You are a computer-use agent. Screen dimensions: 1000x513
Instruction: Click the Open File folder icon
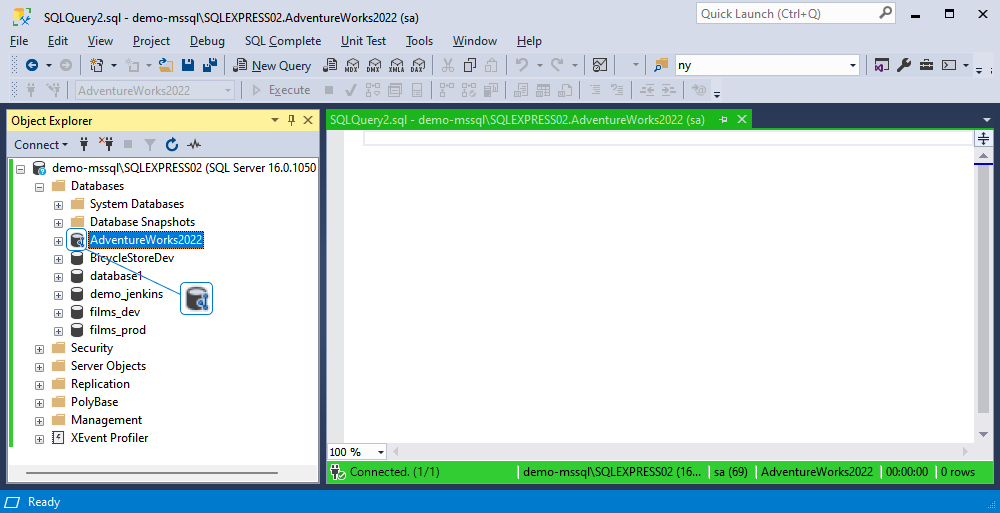(x=166, y=65)
